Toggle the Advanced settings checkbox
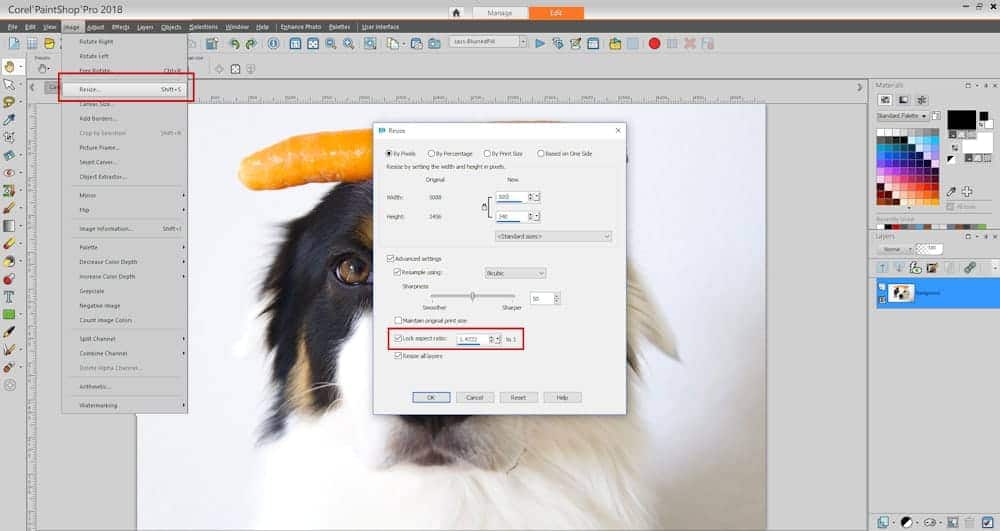1000x531 pixels. pos(390,259)
